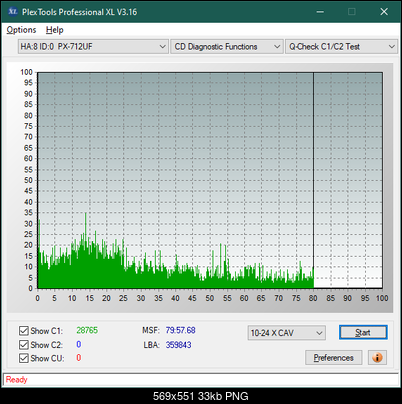Screen dimensions: 402x404
Task: Open the Help menu
Action: 54,30
